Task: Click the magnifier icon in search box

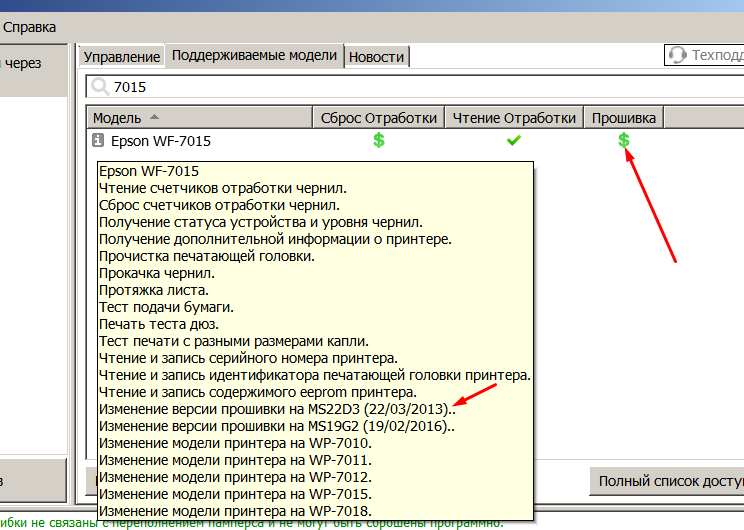Action: click(x=100, y=86)
